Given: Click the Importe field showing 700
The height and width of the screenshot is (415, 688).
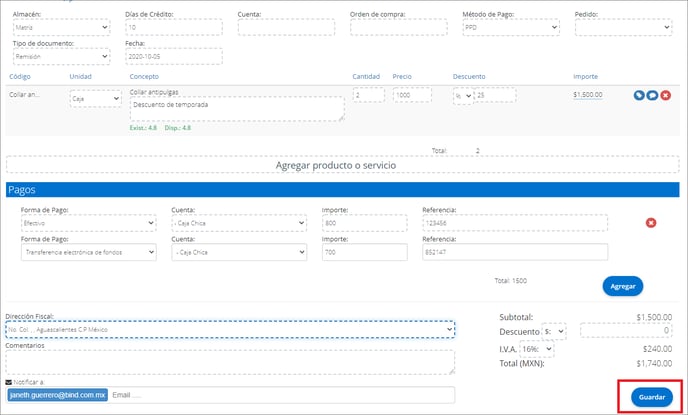Looking at the screenshot, I should 365,252.
